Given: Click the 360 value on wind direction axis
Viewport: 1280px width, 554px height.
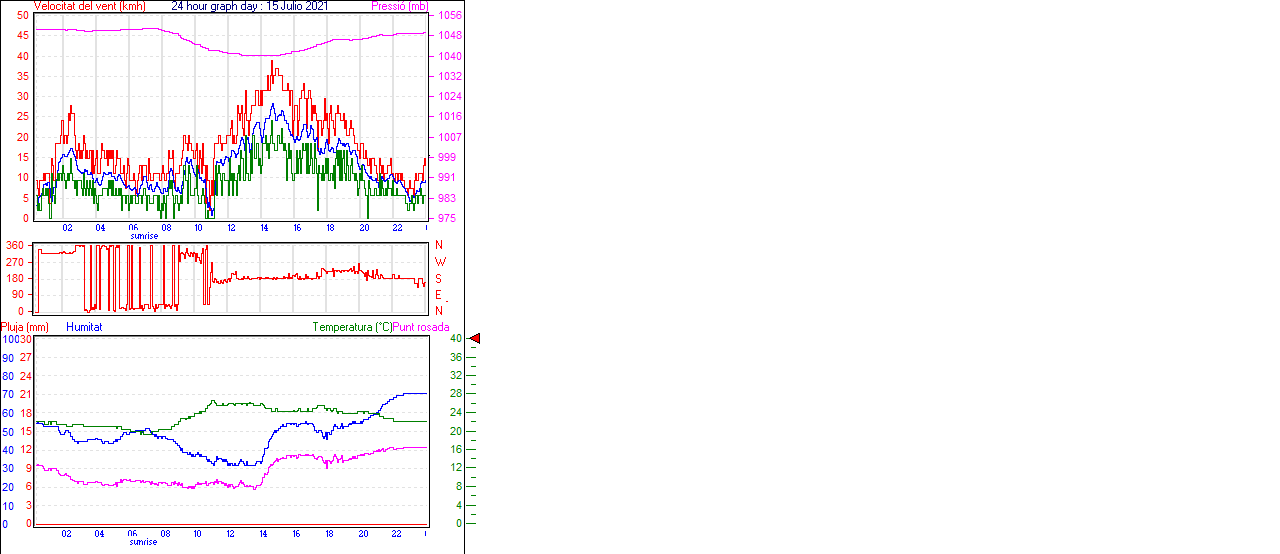Looking at the screenshot, I should coord(15,245).
